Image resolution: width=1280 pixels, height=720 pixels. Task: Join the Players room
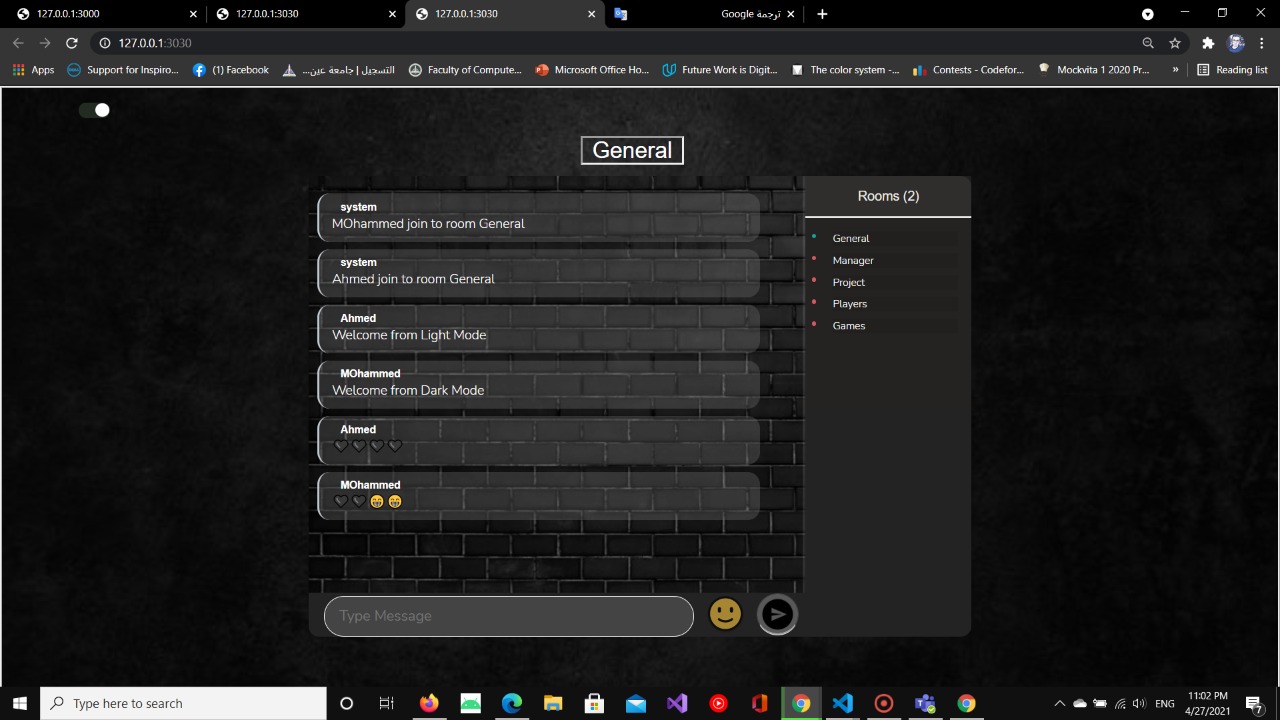850,304
